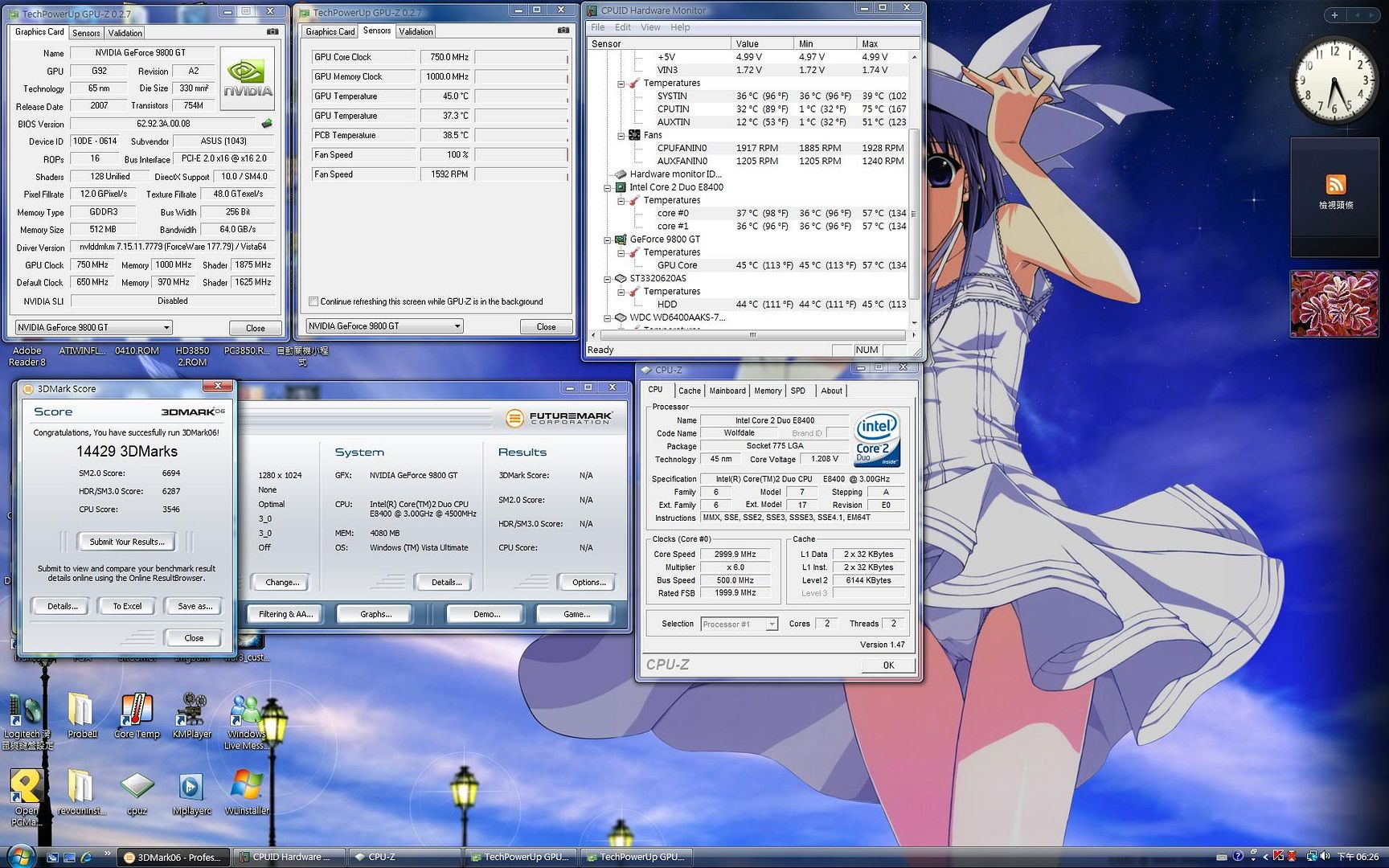Click the volume icon in system tray
1389x868 pixels.
click(1325, 857)
